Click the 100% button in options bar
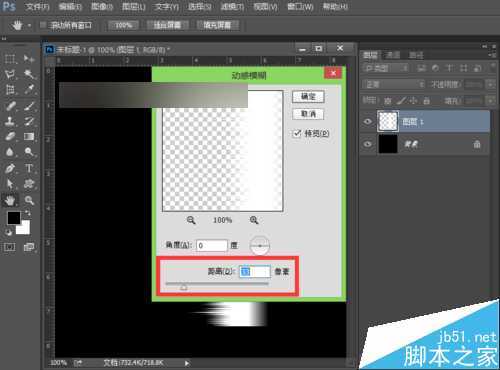The height and width of the screenshot is (370, 500). (x=123, y=25)
